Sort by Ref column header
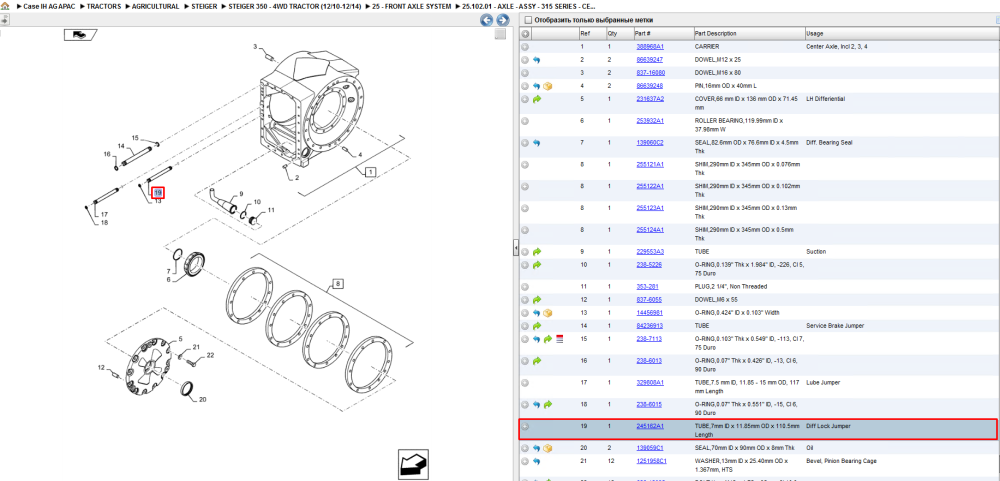 click(585, 33)
